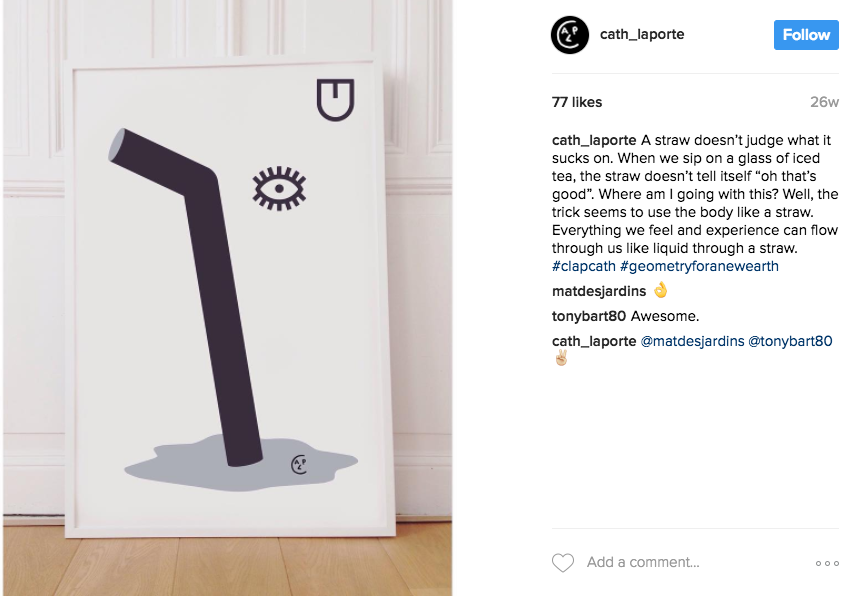
Task: Click the eye symbol in the poster
Action: [279, 188]
